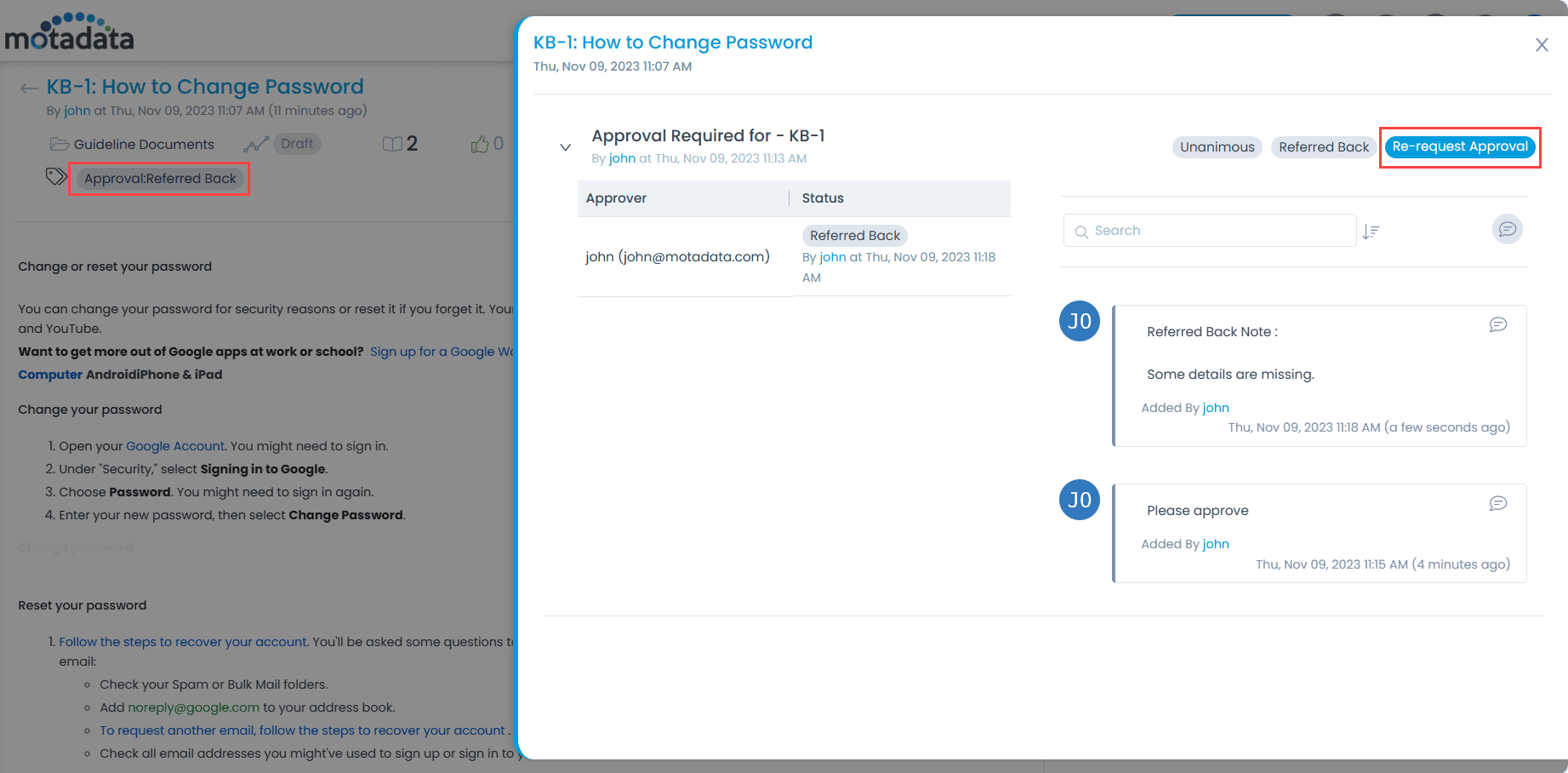Screen dimensions: 1568x773
Task: Close the KB-1 approval panel
Action: (x=1541, y=45)
